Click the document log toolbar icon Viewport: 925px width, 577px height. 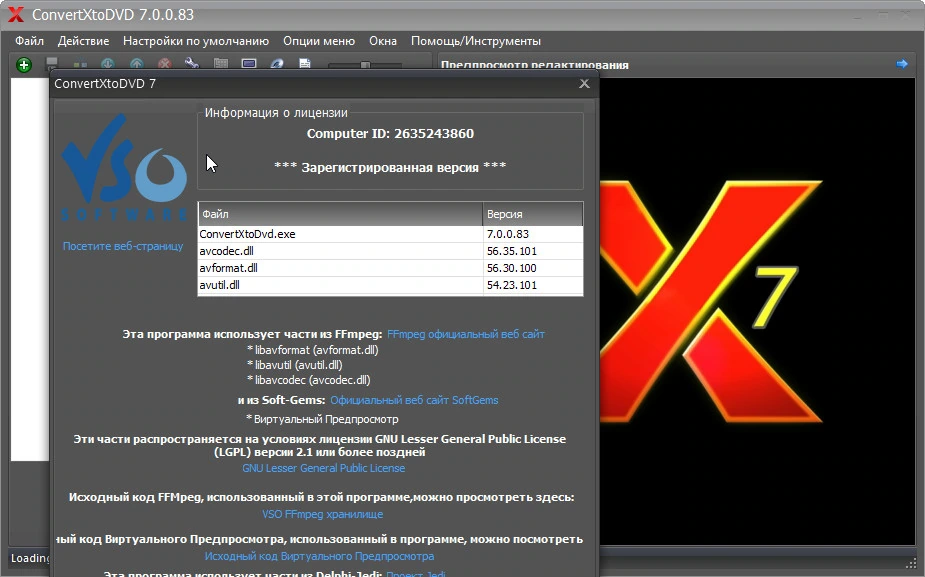coord(304,64)
